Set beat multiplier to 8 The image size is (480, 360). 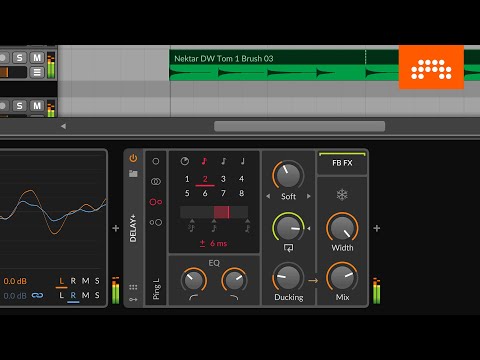241,193
